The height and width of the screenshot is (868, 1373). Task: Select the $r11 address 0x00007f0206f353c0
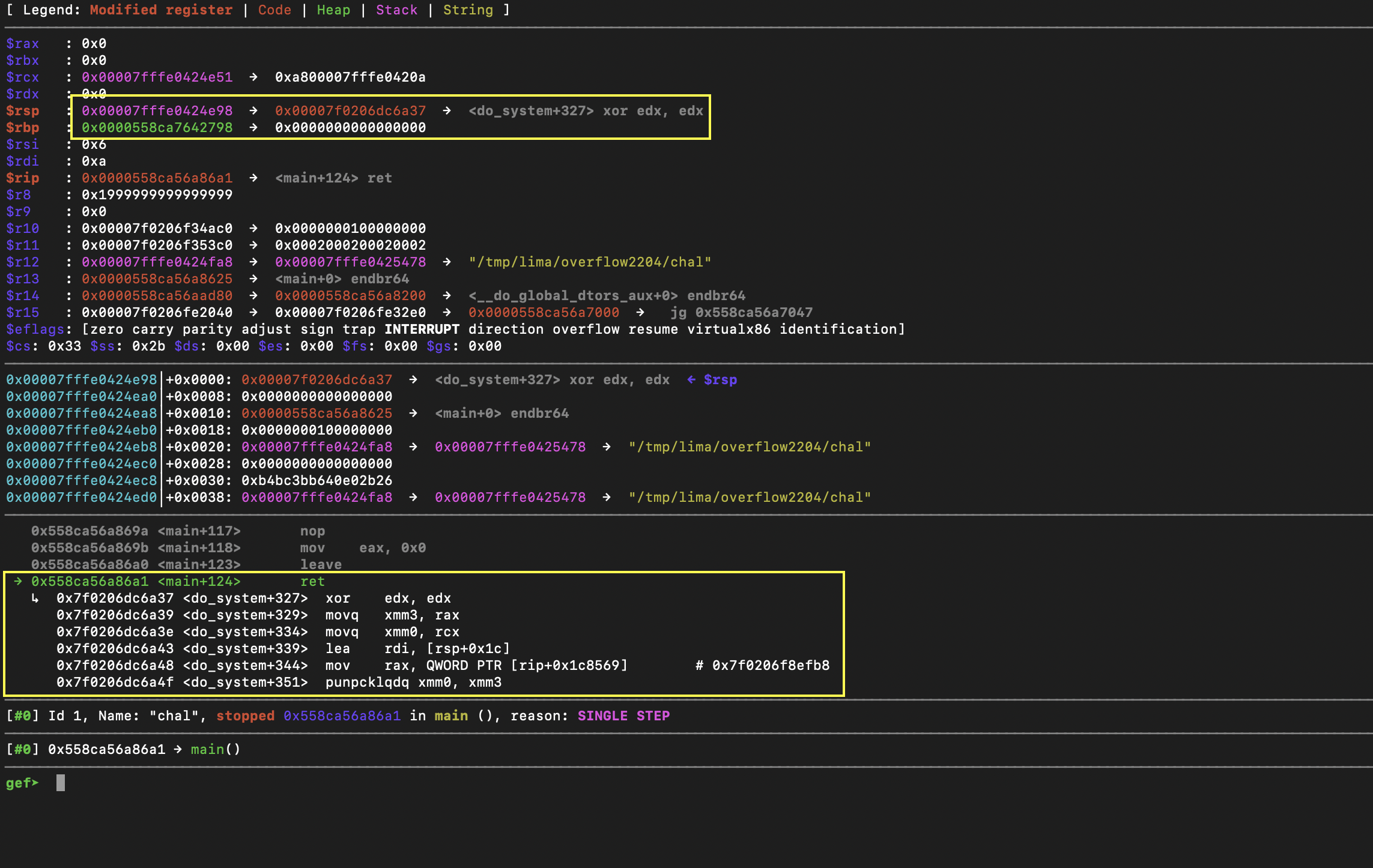pos(157,246)
